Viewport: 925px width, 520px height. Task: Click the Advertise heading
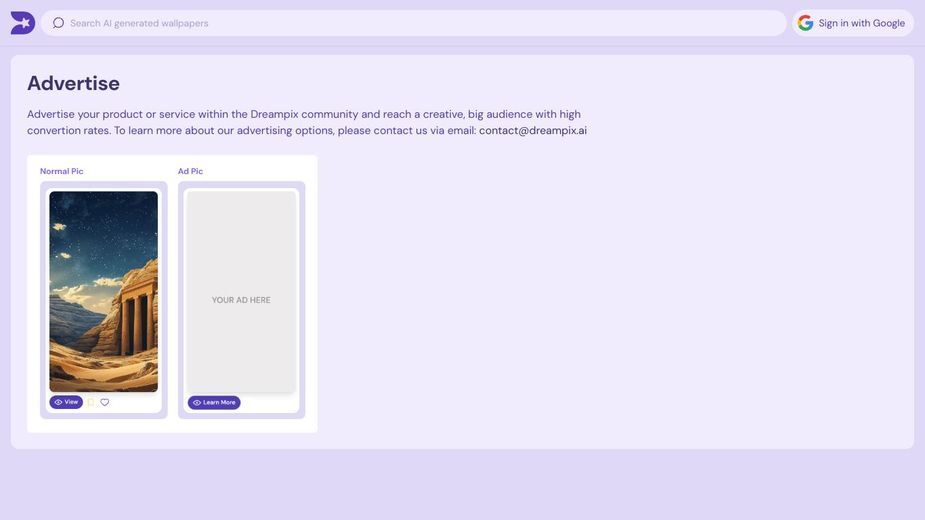point(73,83)
